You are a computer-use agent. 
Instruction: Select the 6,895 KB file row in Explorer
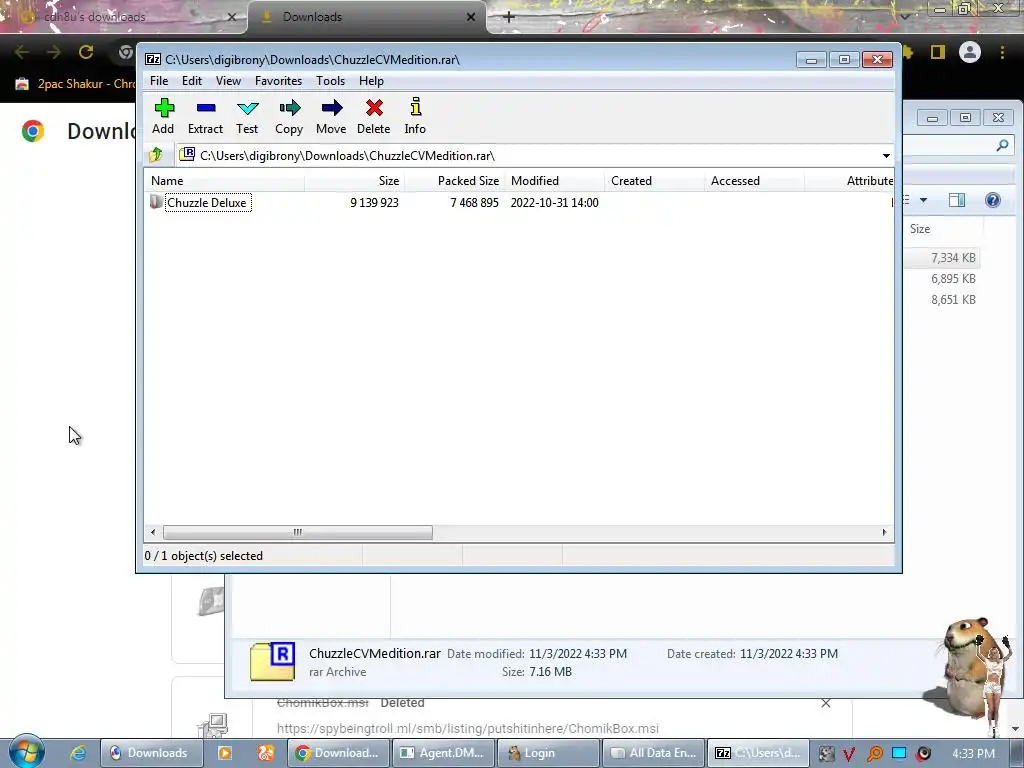[942, 279]
